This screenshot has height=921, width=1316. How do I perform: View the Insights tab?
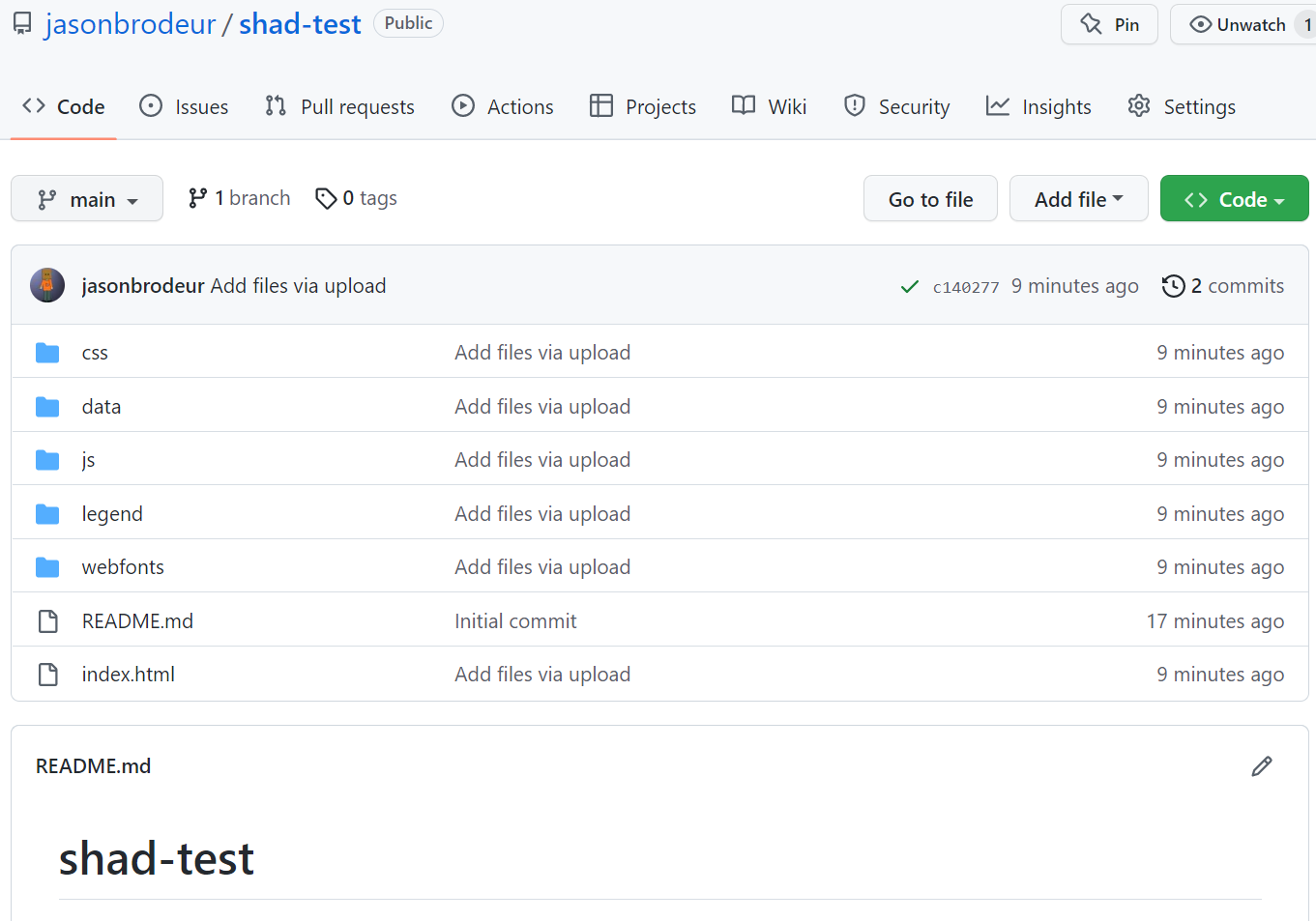pyautogui.click(x=1038, y=106)
